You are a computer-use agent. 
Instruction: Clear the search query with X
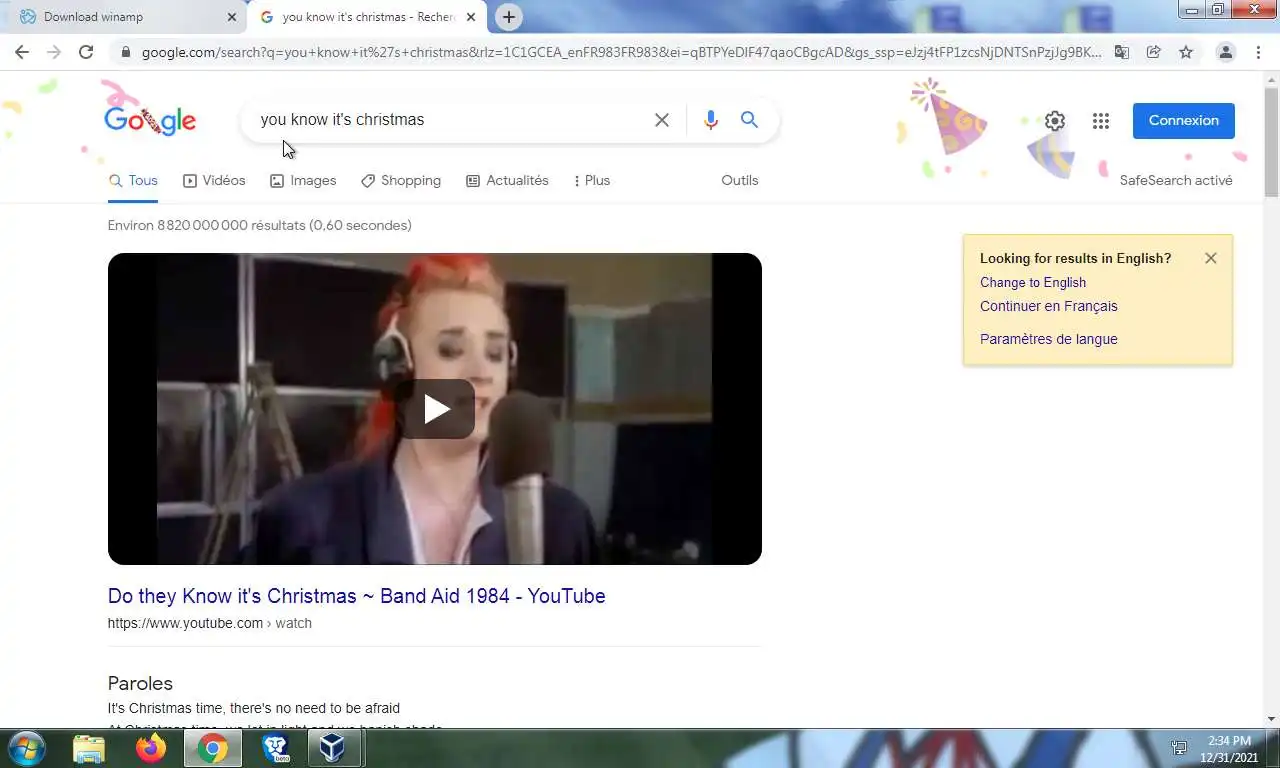(662, 120)
